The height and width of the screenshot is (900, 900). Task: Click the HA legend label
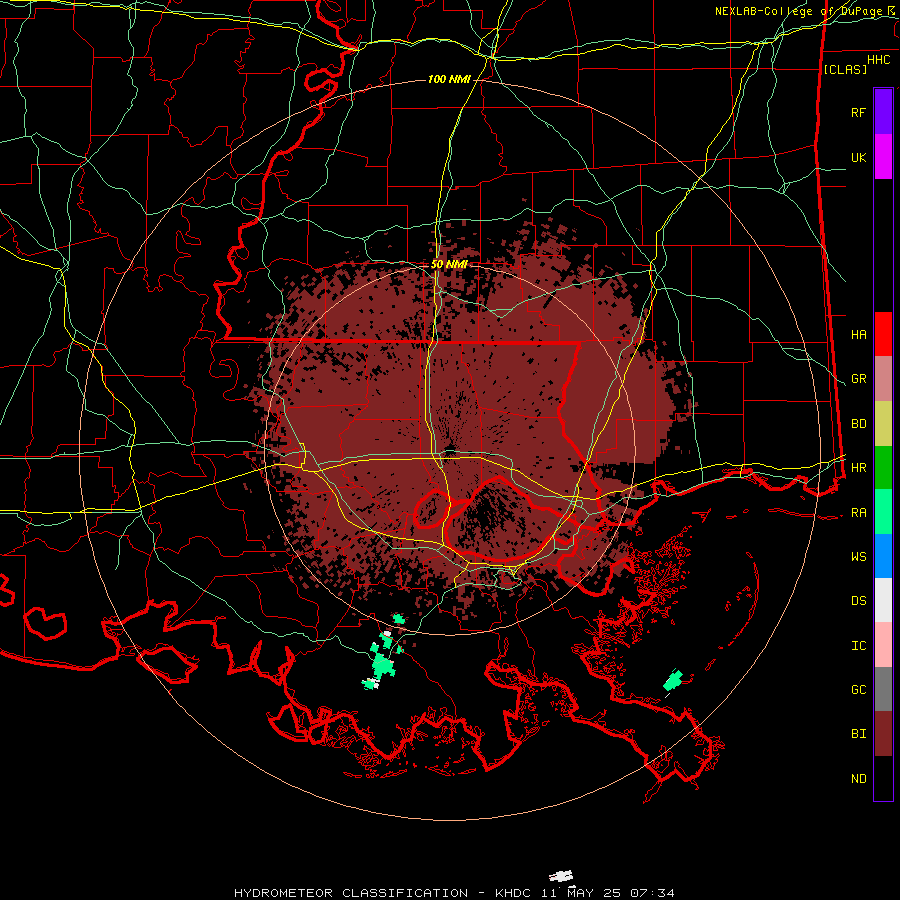coord(858,334)
